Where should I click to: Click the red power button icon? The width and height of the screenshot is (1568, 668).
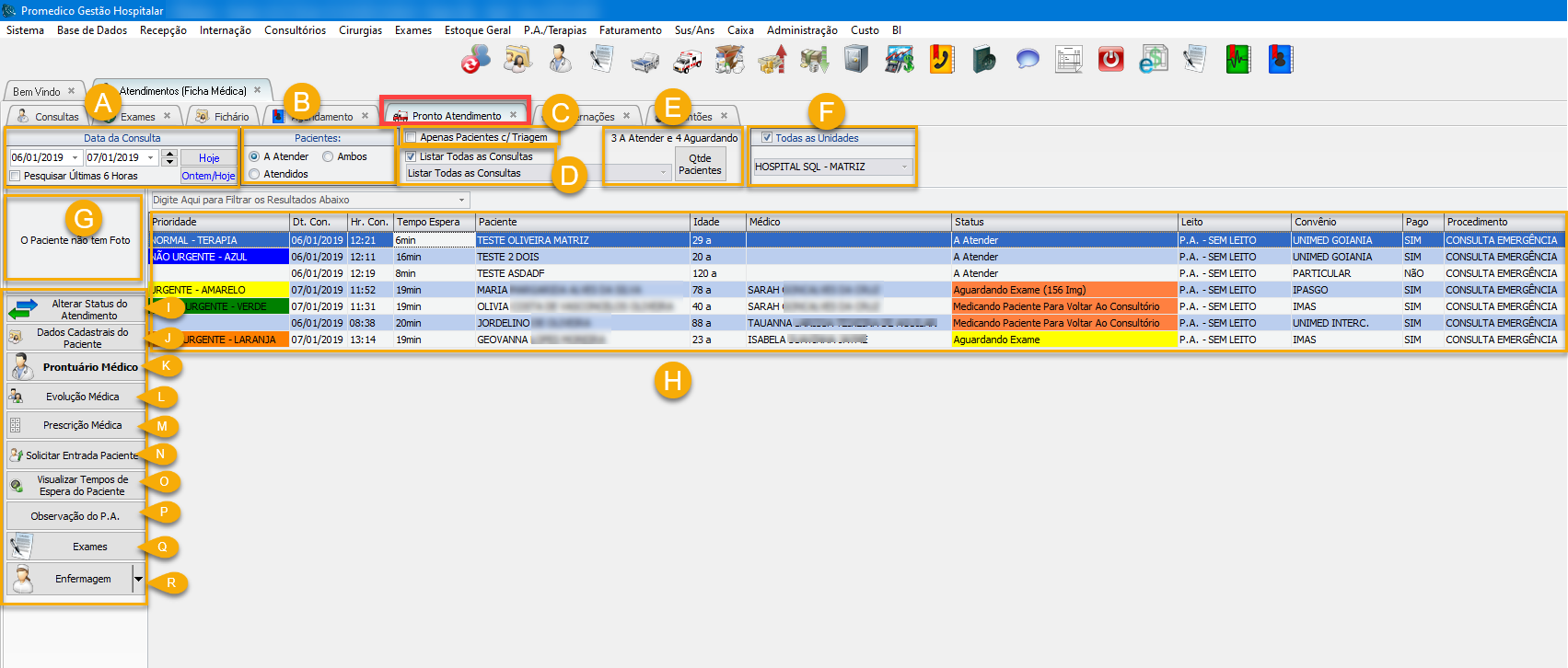1111,60
